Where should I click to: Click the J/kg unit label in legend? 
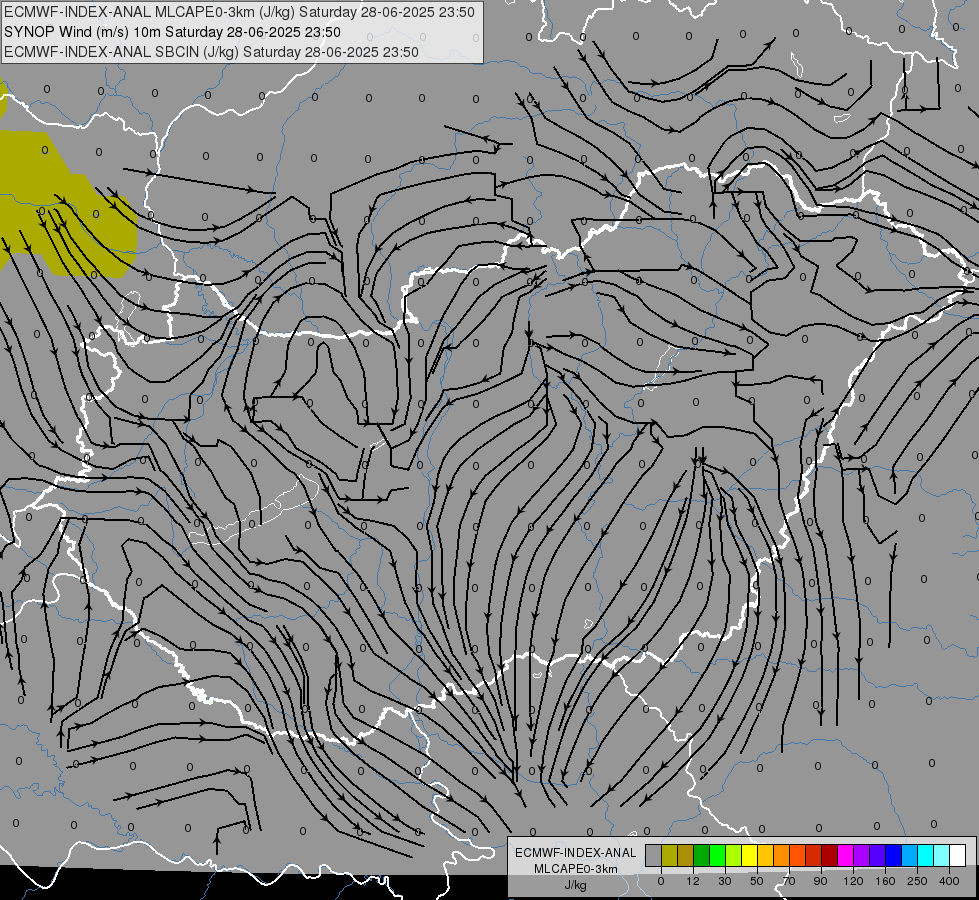pos(576,885)
